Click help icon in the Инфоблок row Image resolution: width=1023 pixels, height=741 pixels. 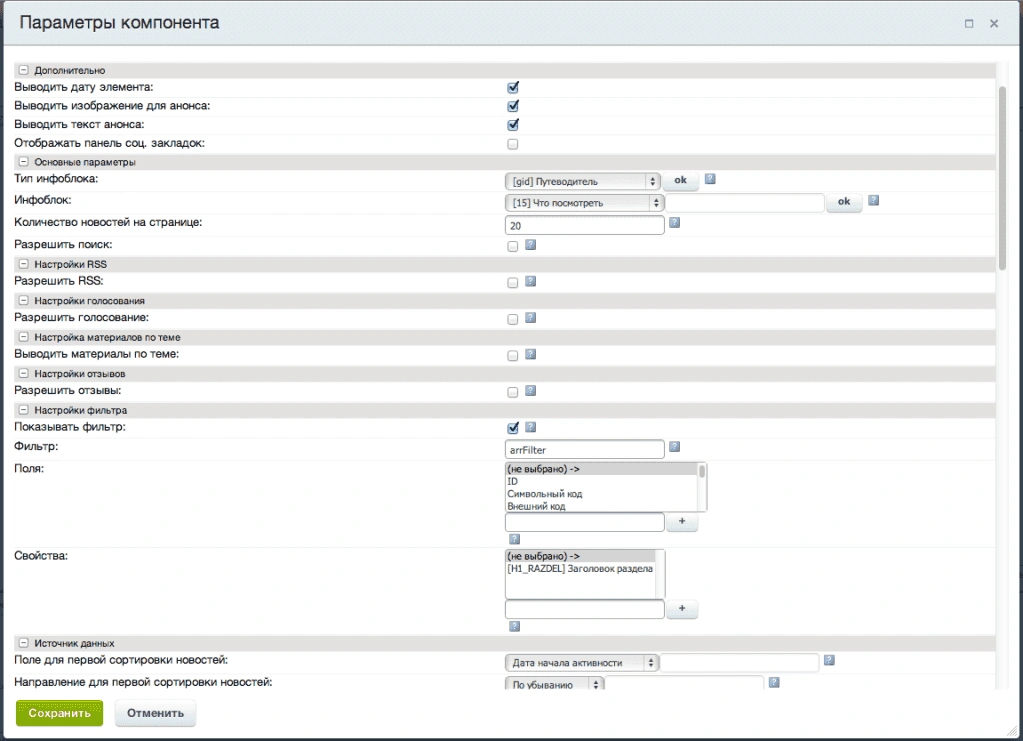(874, 201)
